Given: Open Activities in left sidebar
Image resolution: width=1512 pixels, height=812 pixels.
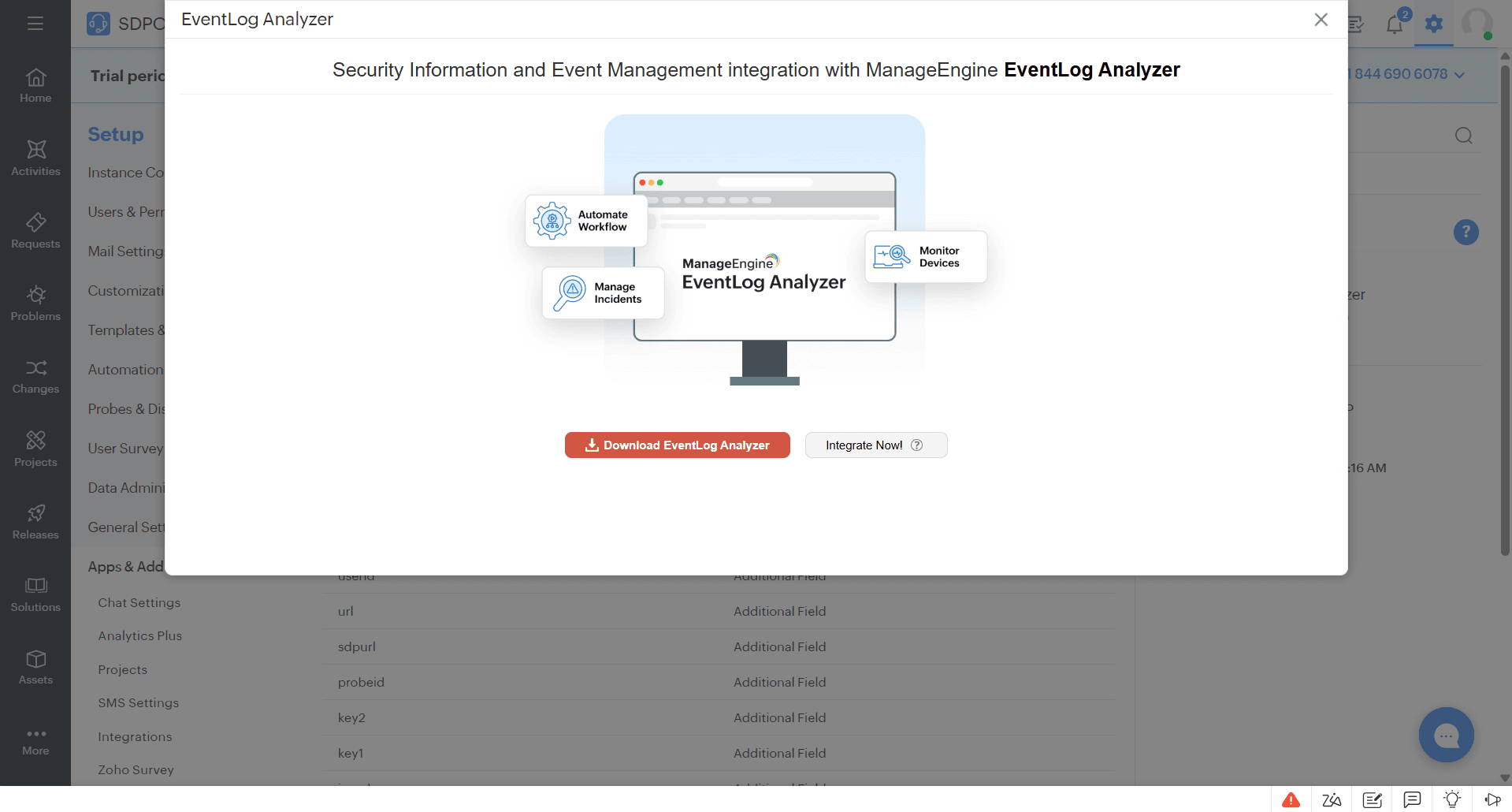Looking at the screenshot, I should [35, 158].
